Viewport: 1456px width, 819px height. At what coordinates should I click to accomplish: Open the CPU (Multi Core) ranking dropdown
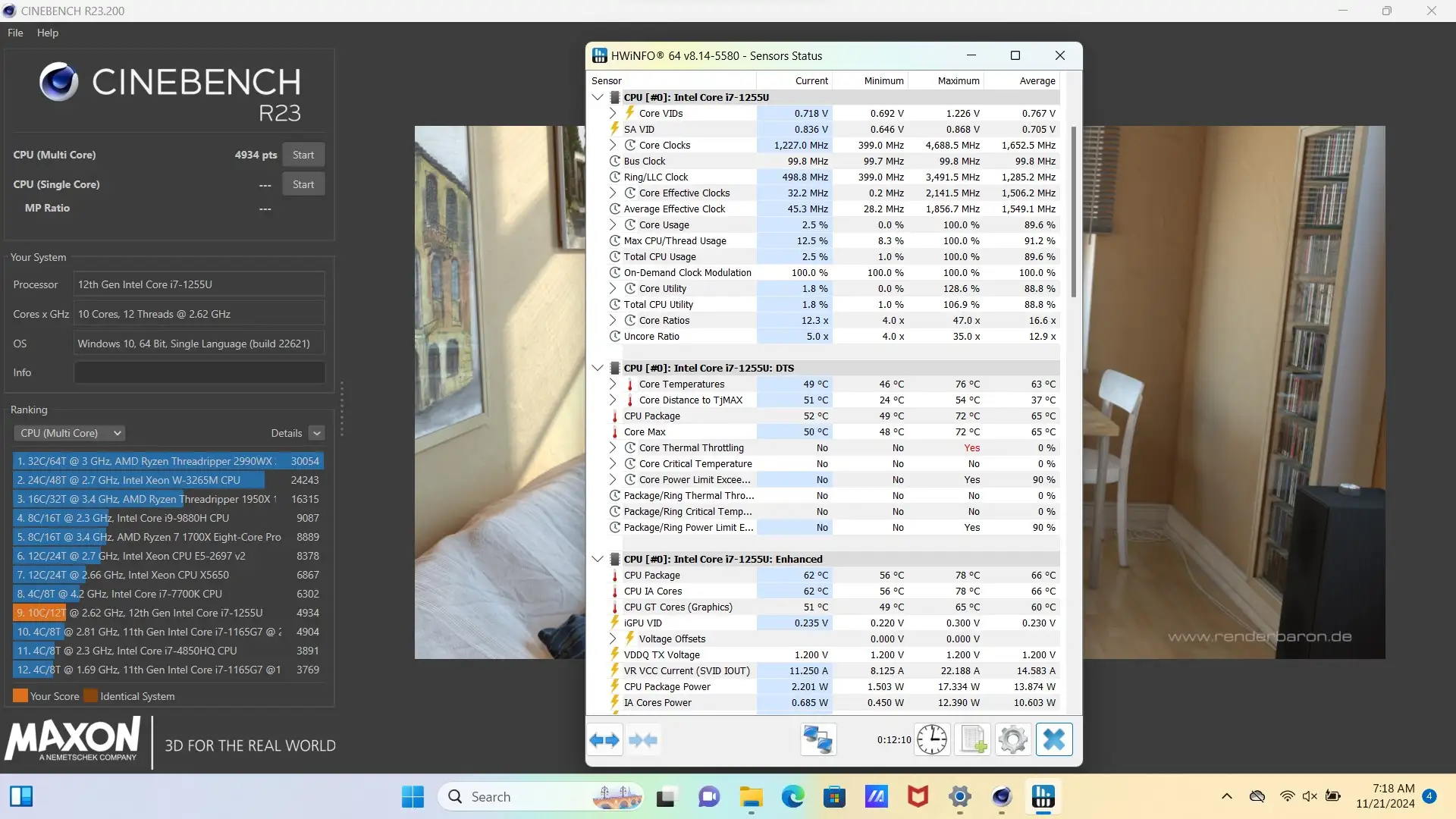point(69,433)
